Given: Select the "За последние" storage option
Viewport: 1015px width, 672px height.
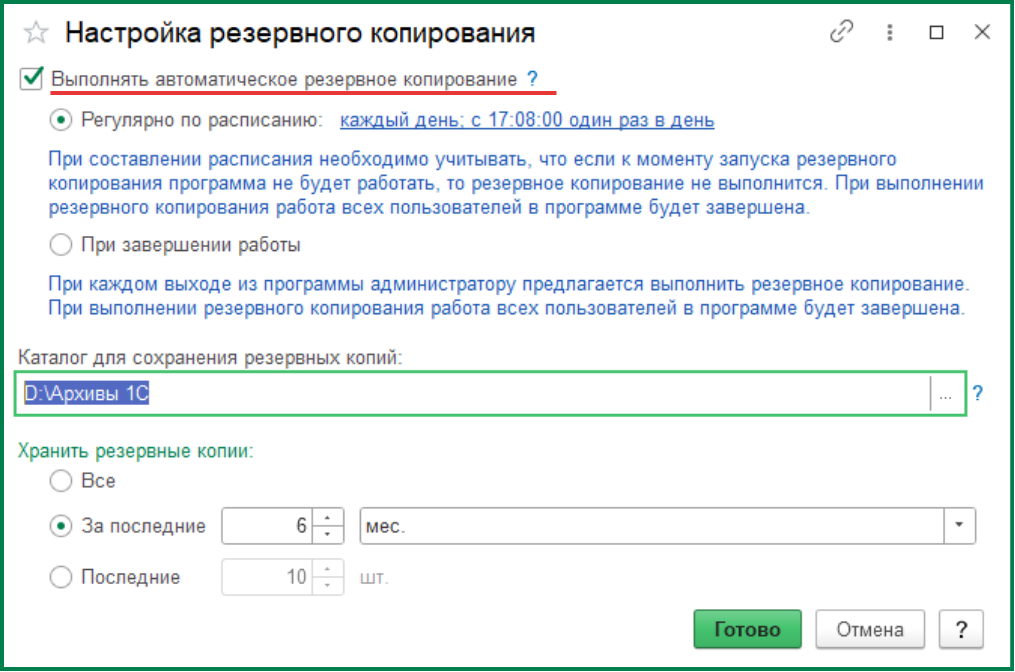Looking at the screenshot, I should tap(59, 526).
